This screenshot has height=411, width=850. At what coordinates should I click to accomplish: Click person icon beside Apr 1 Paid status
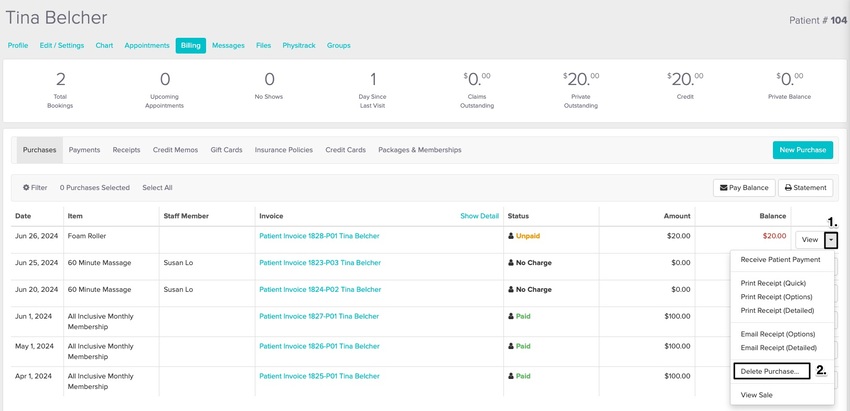511,376
